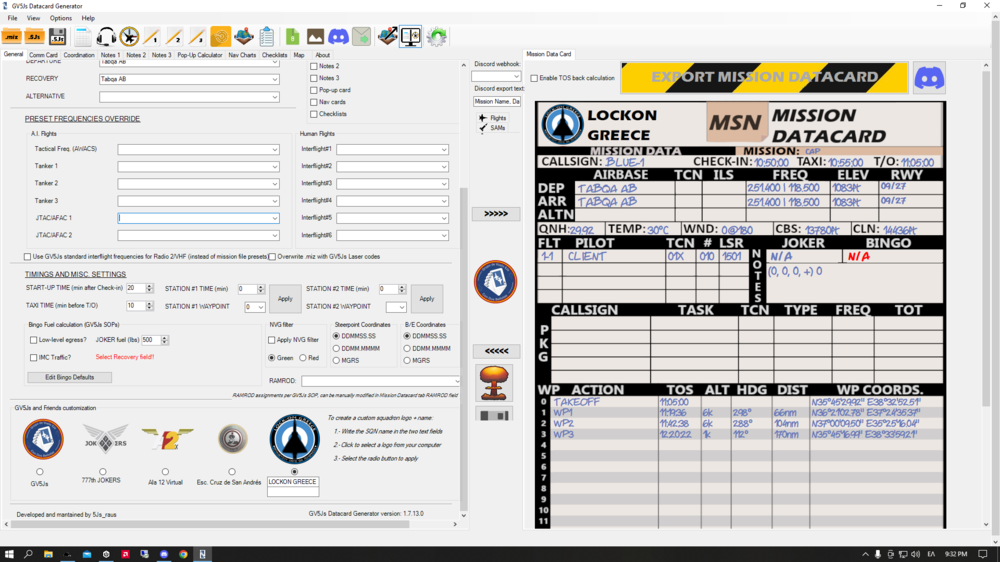Tick the Apply NVG filter checkbox
This screenshot has height=562, width=1000.
coord(272,340)
